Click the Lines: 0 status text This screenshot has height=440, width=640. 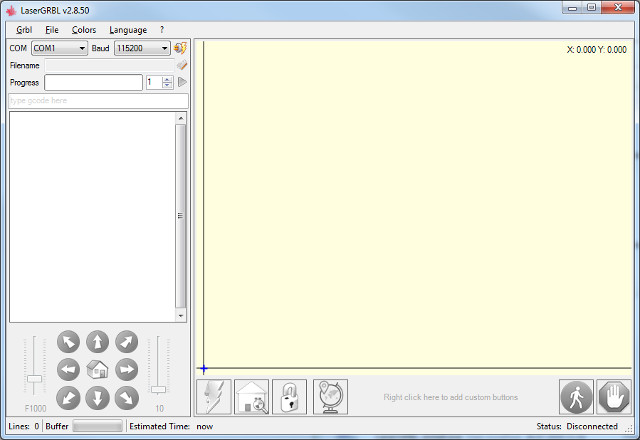(x=24, y=427)
